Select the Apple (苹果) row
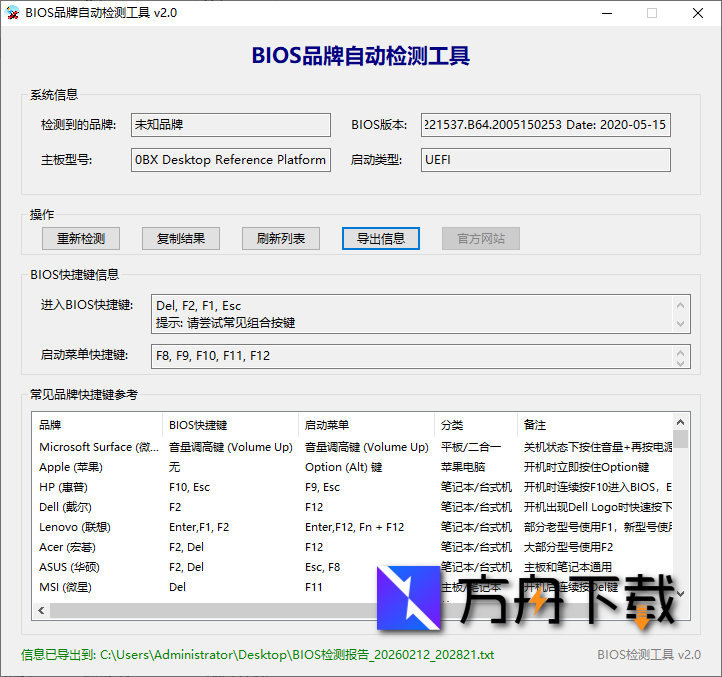The width and height of the screenshot is (722, 677). pos(352,467)
